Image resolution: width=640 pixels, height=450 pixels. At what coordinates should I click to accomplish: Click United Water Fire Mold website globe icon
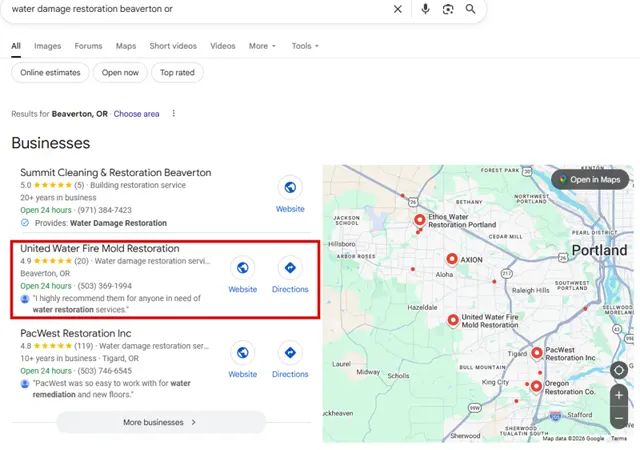[x=242, y=268]
